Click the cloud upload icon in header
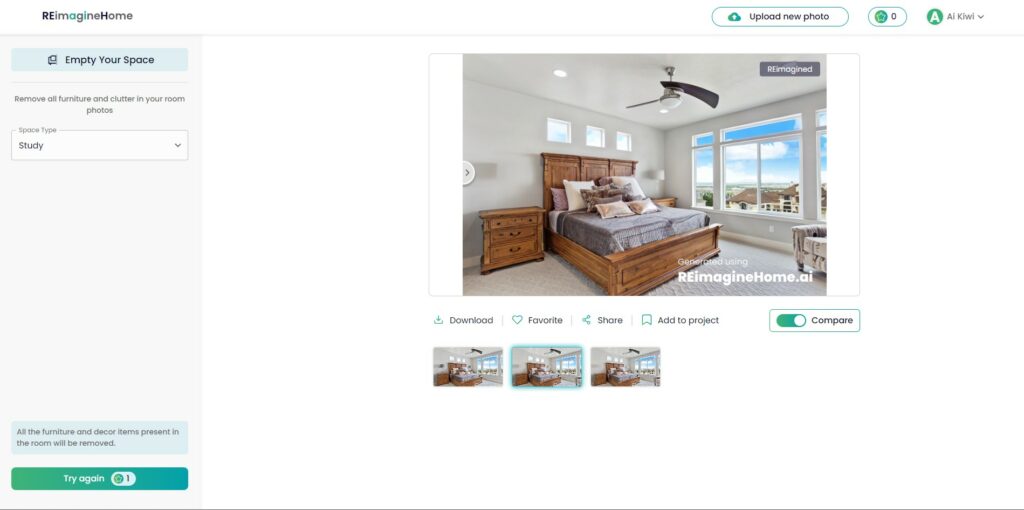The image size is (1024, 510). 735,17
